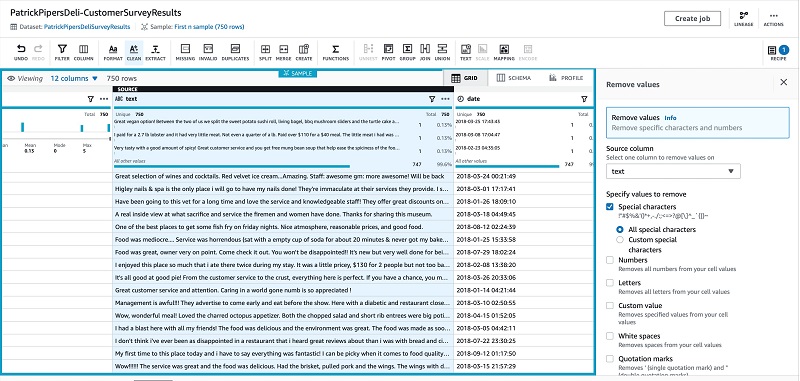The width and height of the screenshot is (800, 381).
Task: Click filter icon on text column
Action: point(432,99)
